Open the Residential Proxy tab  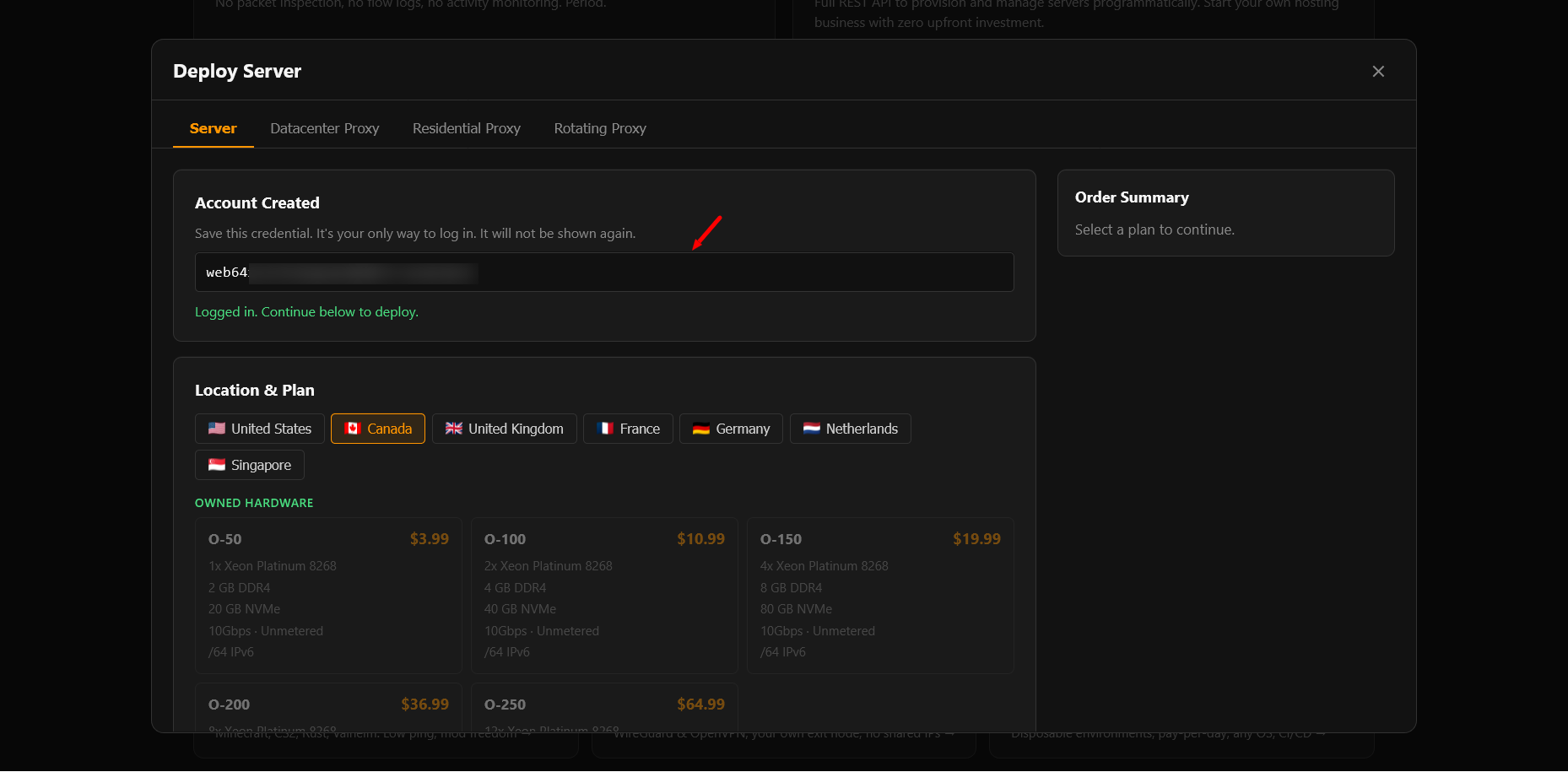467,128
